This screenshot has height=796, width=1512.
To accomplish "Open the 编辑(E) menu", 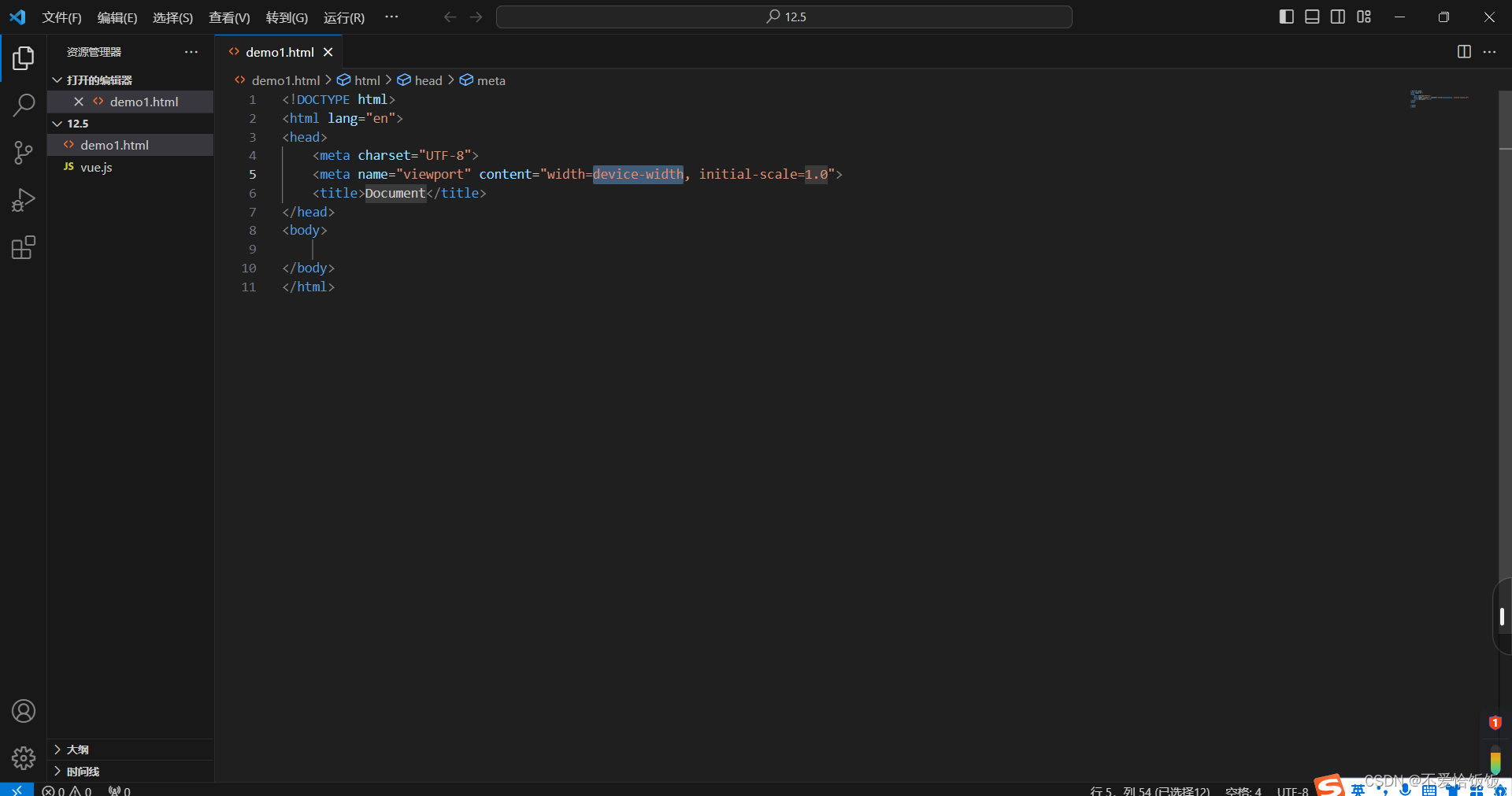I will [117, 17].
